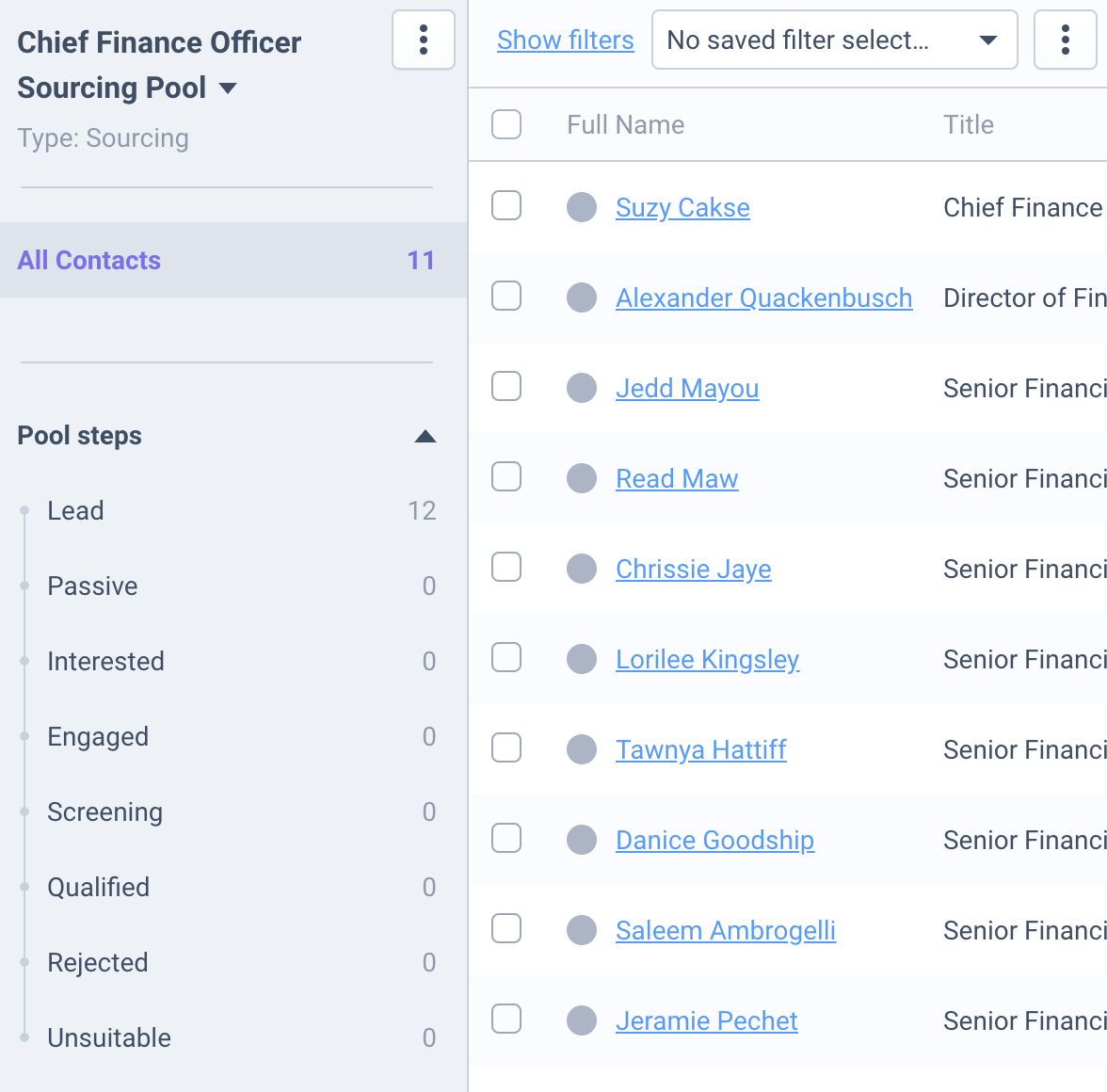Screen dimensions: 1107x1092
Task: Open Lorilee Kingsley's contact profile
Action: click(708, 659)
